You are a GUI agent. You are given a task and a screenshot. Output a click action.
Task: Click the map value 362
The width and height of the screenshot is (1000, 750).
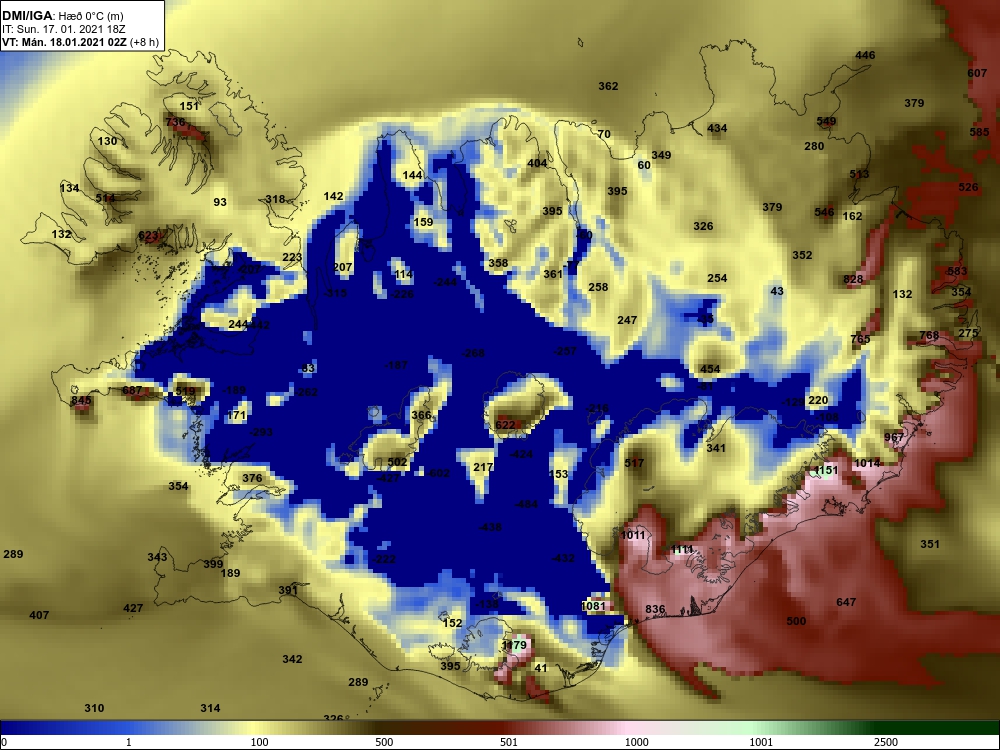608,86
